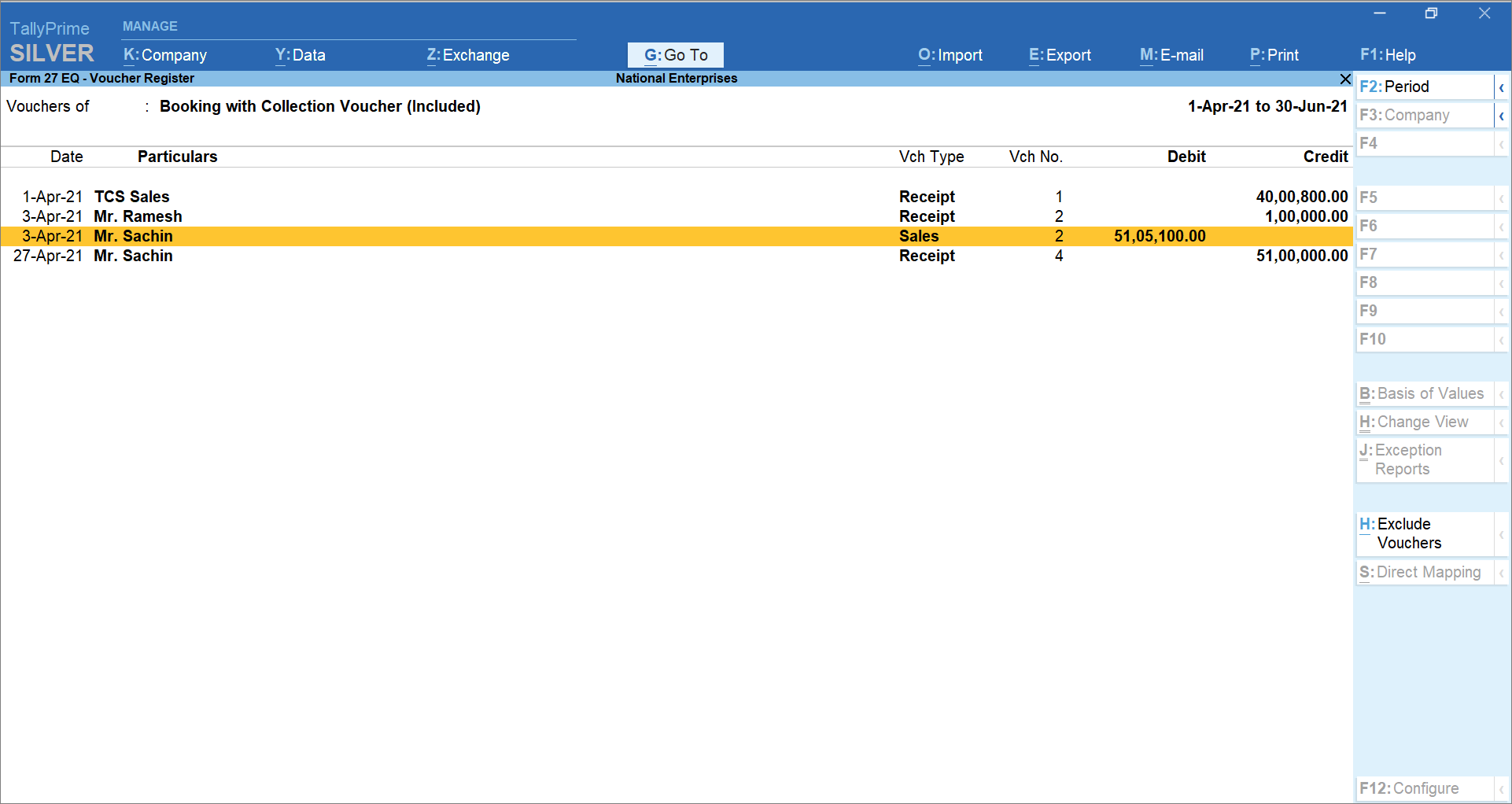Click the Debit column header

coord(1186,157)
